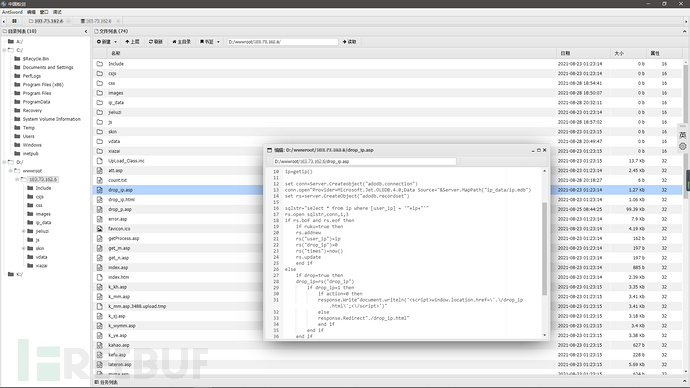Expand the jieluzi tree folder
The image size is (690, 388).
[23, 231]
